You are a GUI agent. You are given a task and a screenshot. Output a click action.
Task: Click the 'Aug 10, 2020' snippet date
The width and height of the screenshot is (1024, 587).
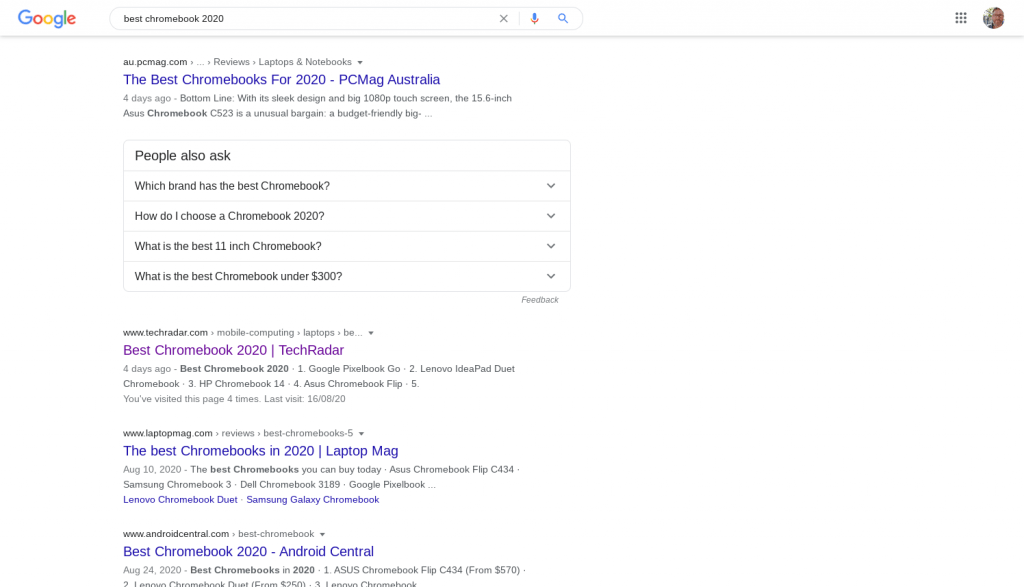tap(152, 469)
